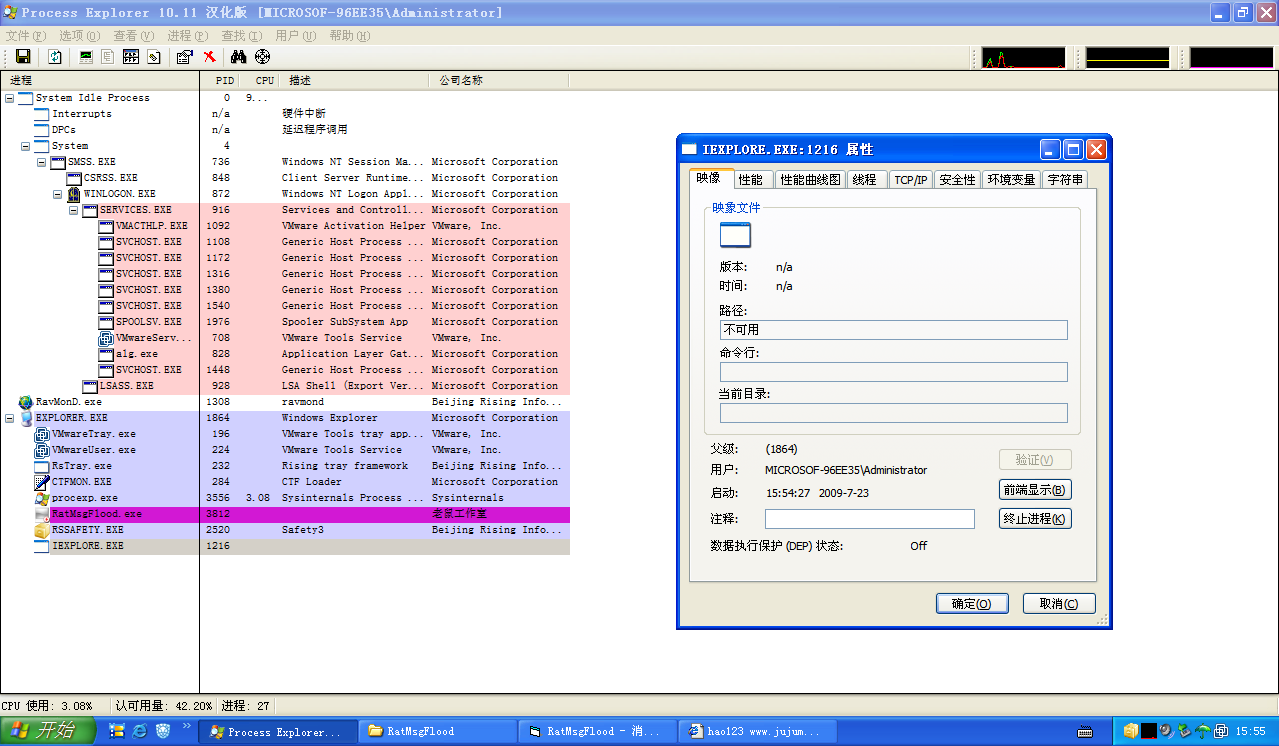Open the System Information graph toolbar icon
This screenshot has height=746, width=1279.
(x=86, y=57)
